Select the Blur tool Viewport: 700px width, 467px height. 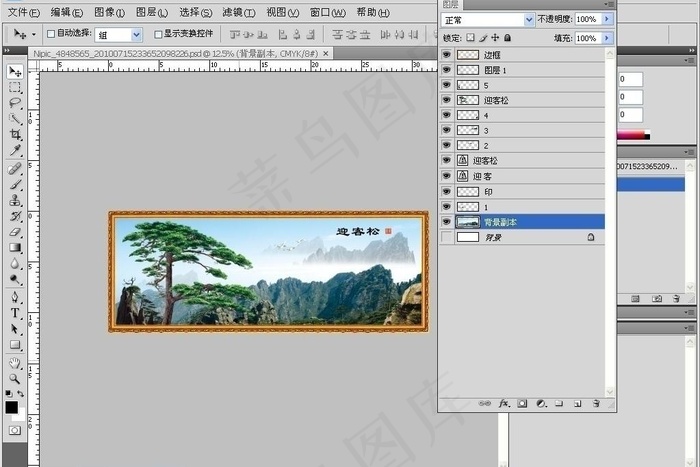pyautogui.click(x=15, y=263)
